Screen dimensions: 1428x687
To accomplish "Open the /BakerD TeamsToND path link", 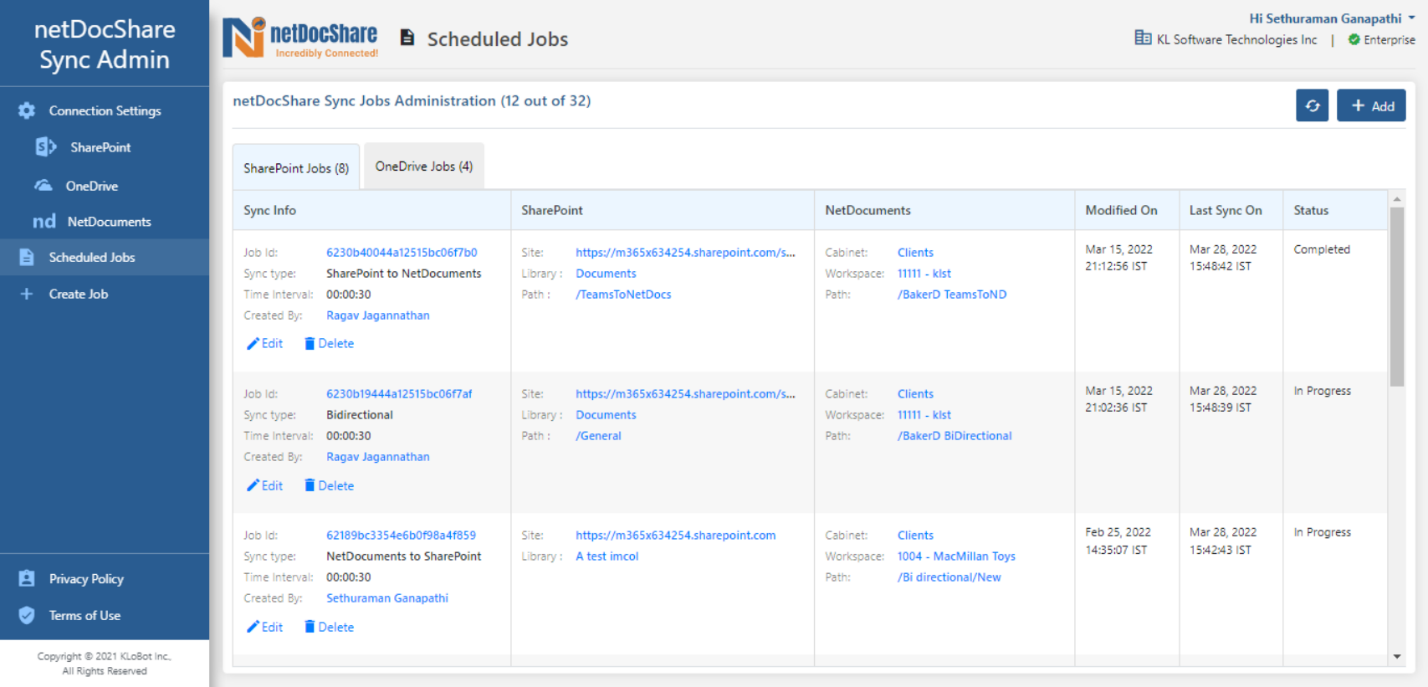I will [952, 294].
